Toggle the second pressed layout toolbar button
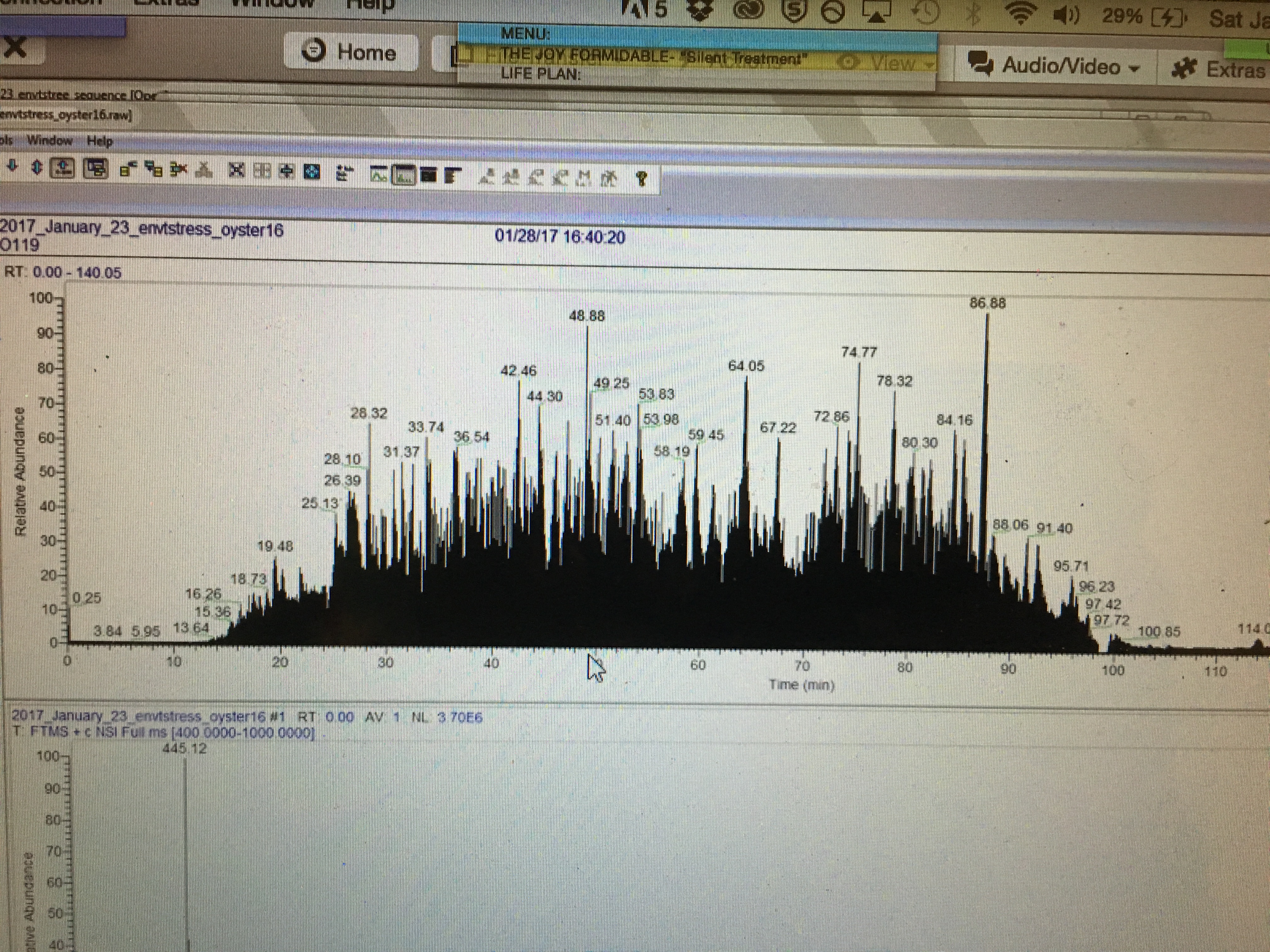The width and height of the screenshot is (1270, 952). 96,169
